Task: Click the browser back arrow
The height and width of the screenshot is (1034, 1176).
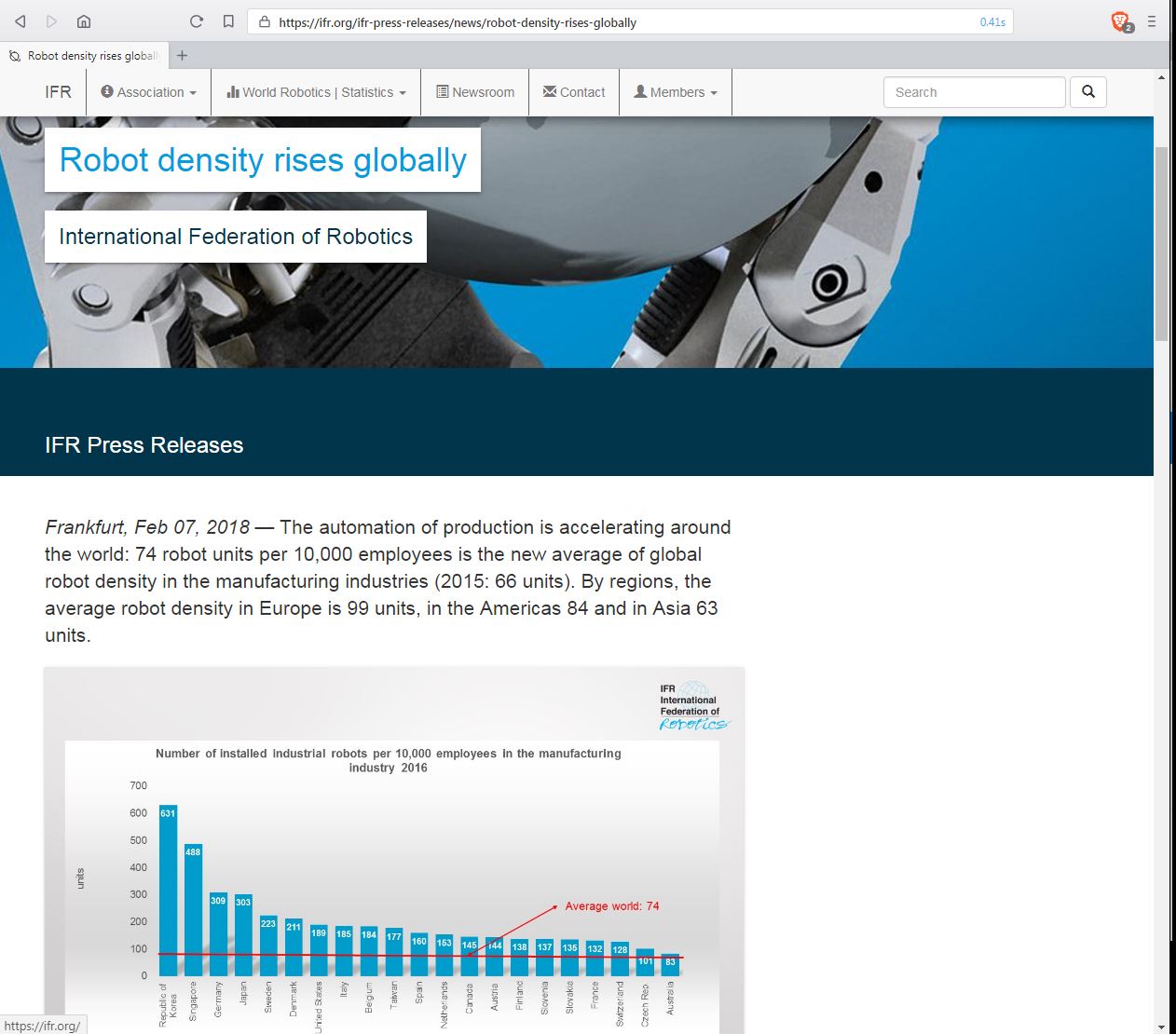Action: [x=20, y=21]
